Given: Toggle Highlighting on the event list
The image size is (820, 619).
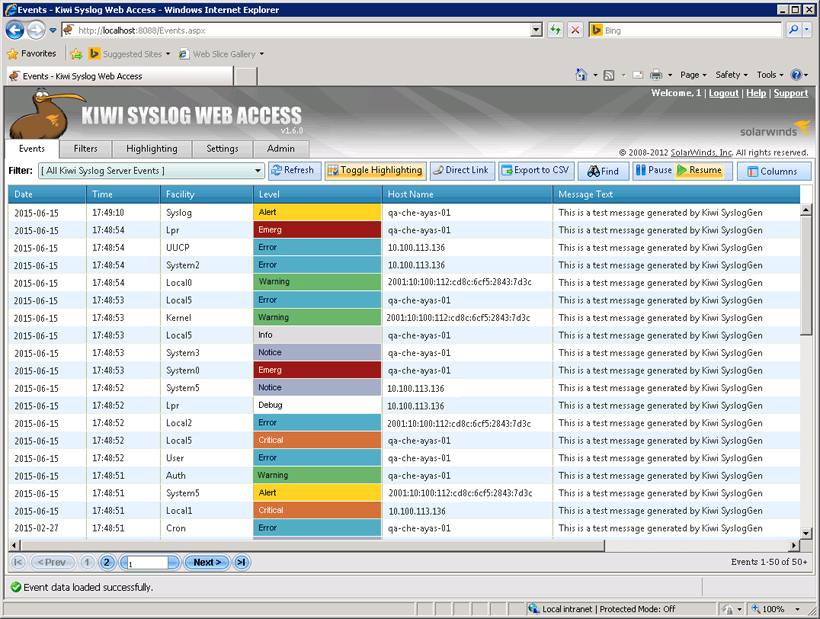Looking at the screenshot, I should (x=375, y=170).
